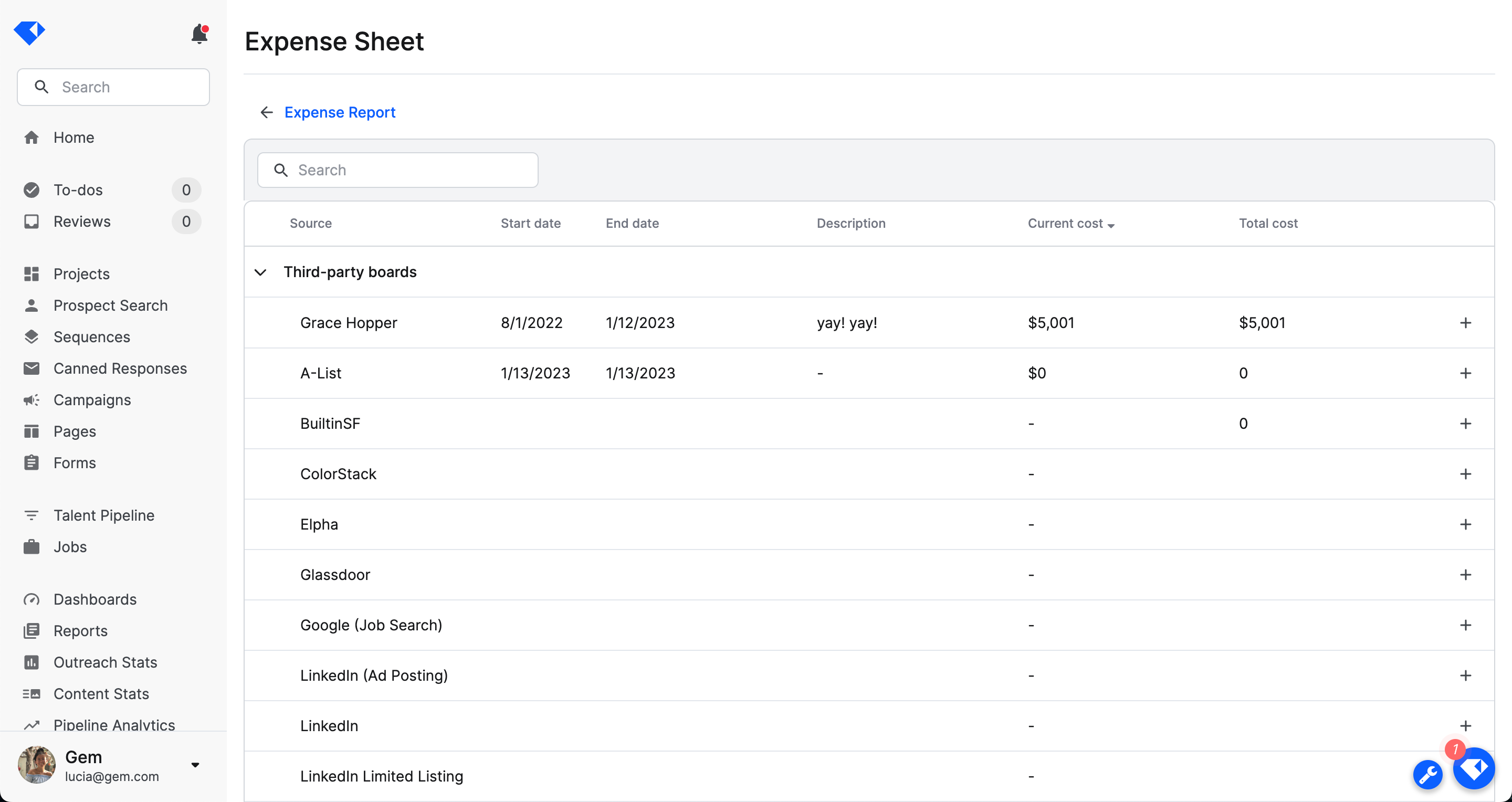Click the Total cost column header
Screen dimensions: 1512x802
pos(1268,224)
